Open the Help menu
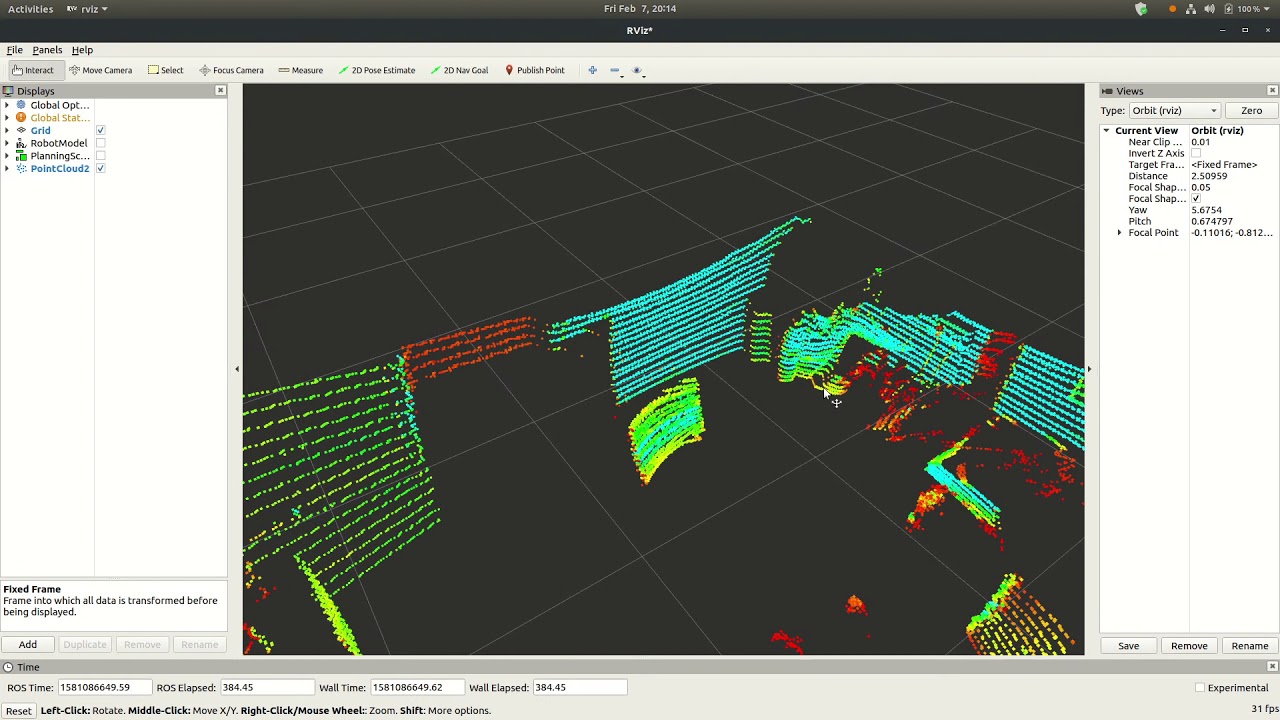 pos(82,50)
